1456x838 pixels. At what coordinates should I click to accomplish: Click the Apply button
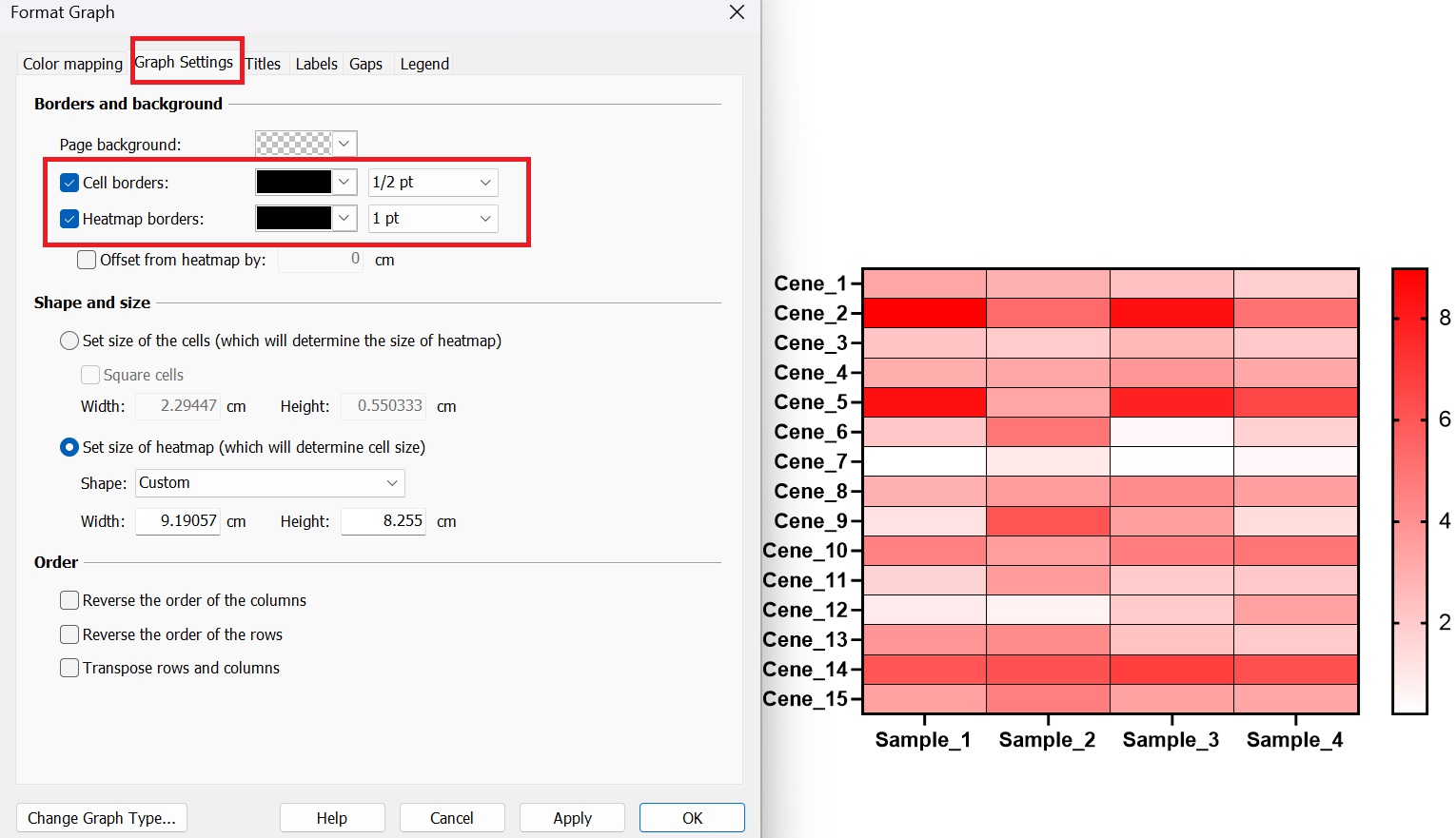(x=572, y=818)
